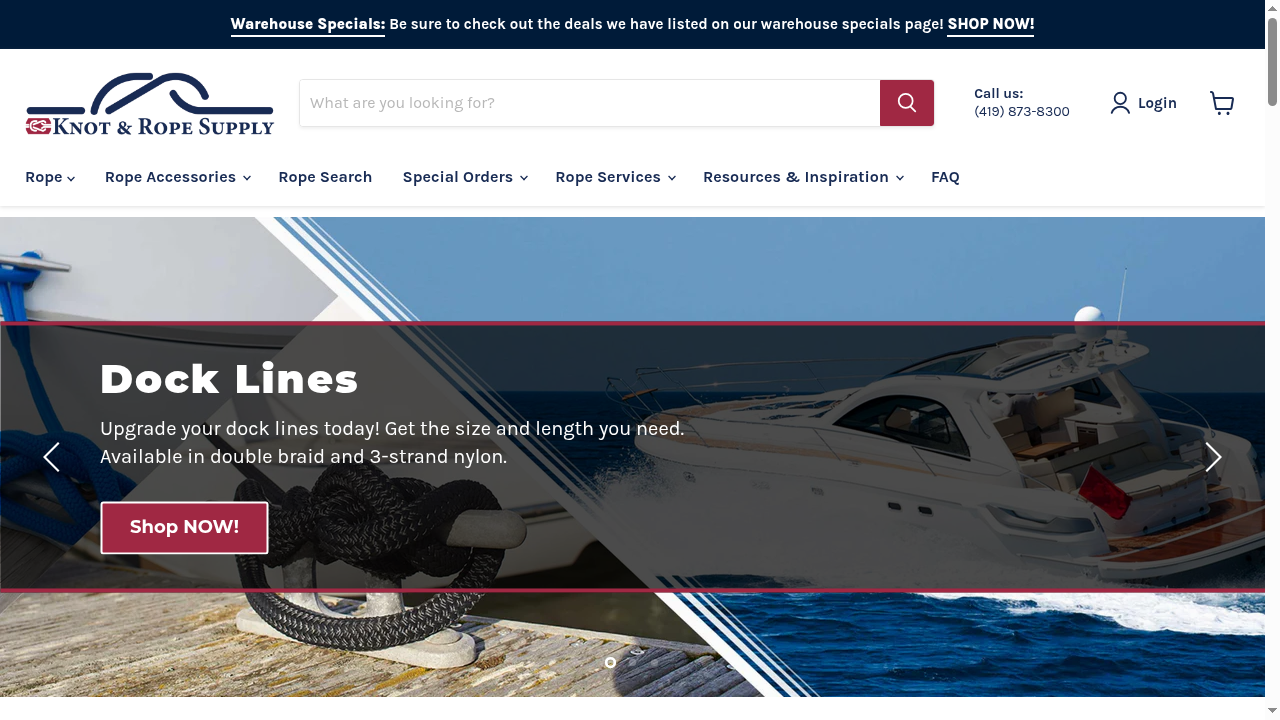Open the Special Orders dropdown
1280x720 pixels.
point(465,177)
